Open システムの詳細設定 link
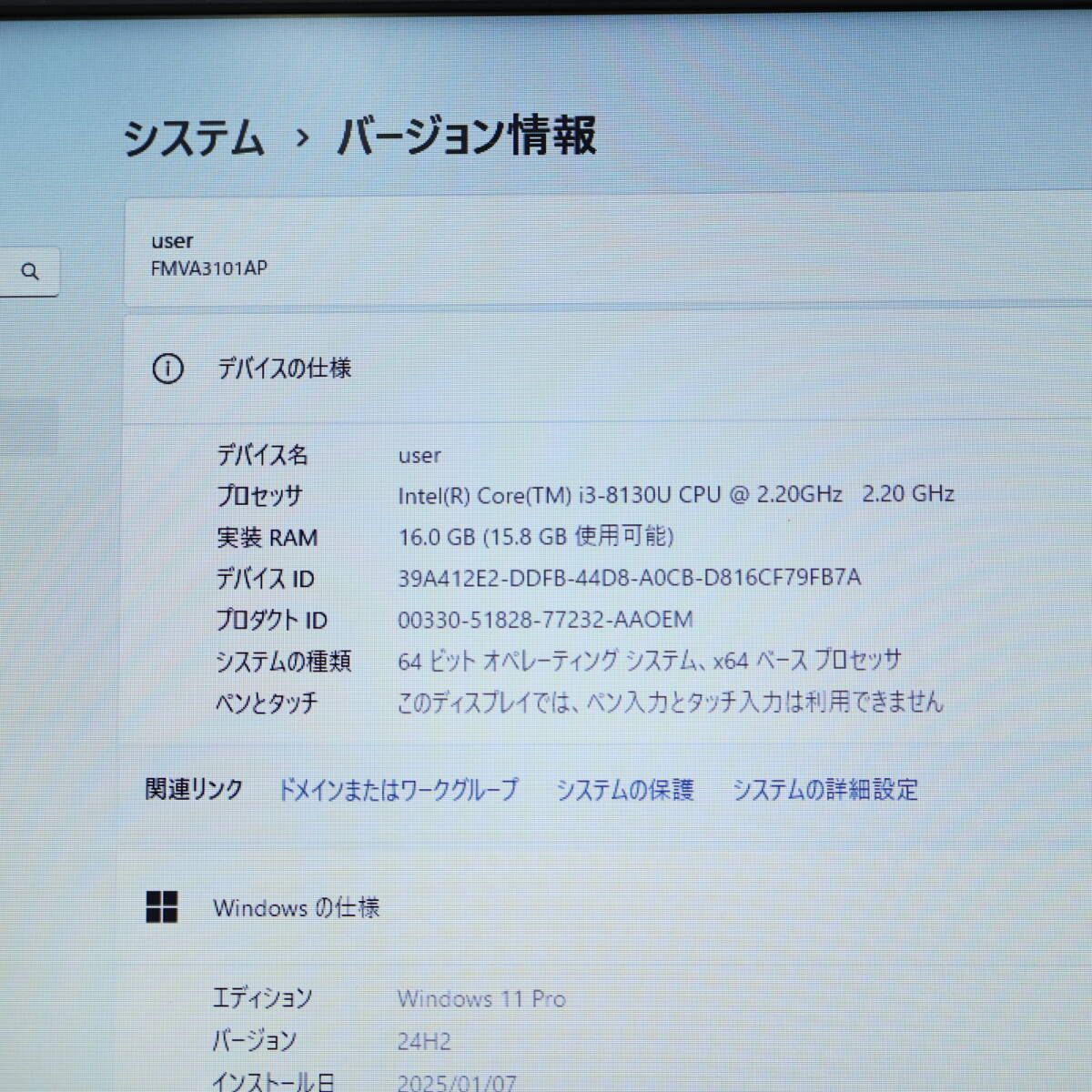The image size is (1092, 1092). pos(824,789)
